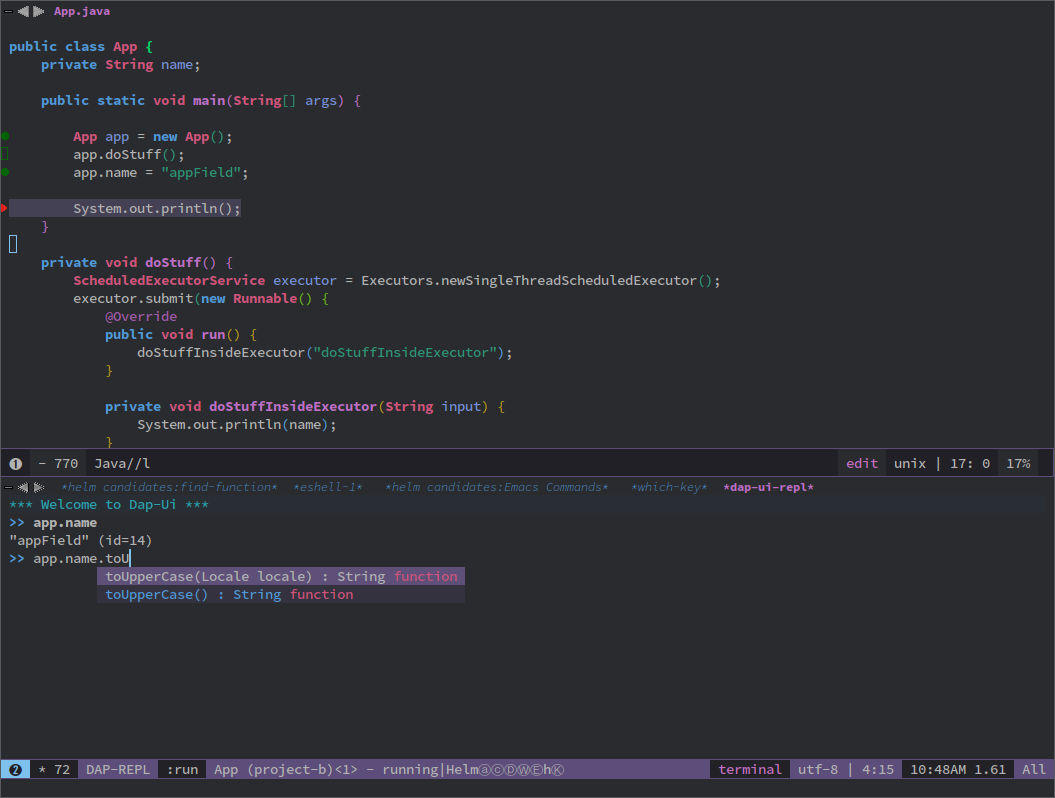This screenshot has width=1055, height=798.
Task: Click the 'Welcome to Dap-Ui' banner text
Action: 108,505
